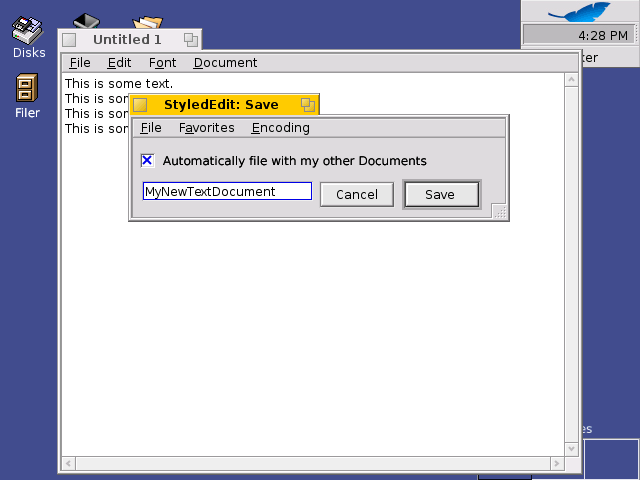Image resolution: width=640 pixels, height=480 pixels.
Task: Click the text line "This is some text."
Action: coord(119,83)
